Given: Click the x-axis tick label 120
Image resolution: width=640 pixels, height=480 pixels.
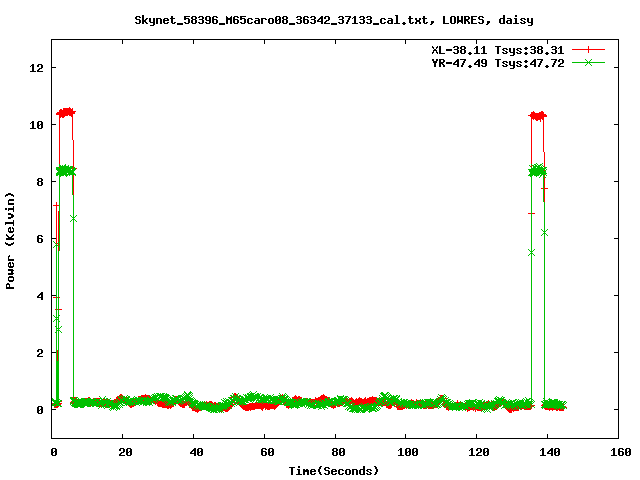Looking at the screenshot, I should click(x=479, y=452).
